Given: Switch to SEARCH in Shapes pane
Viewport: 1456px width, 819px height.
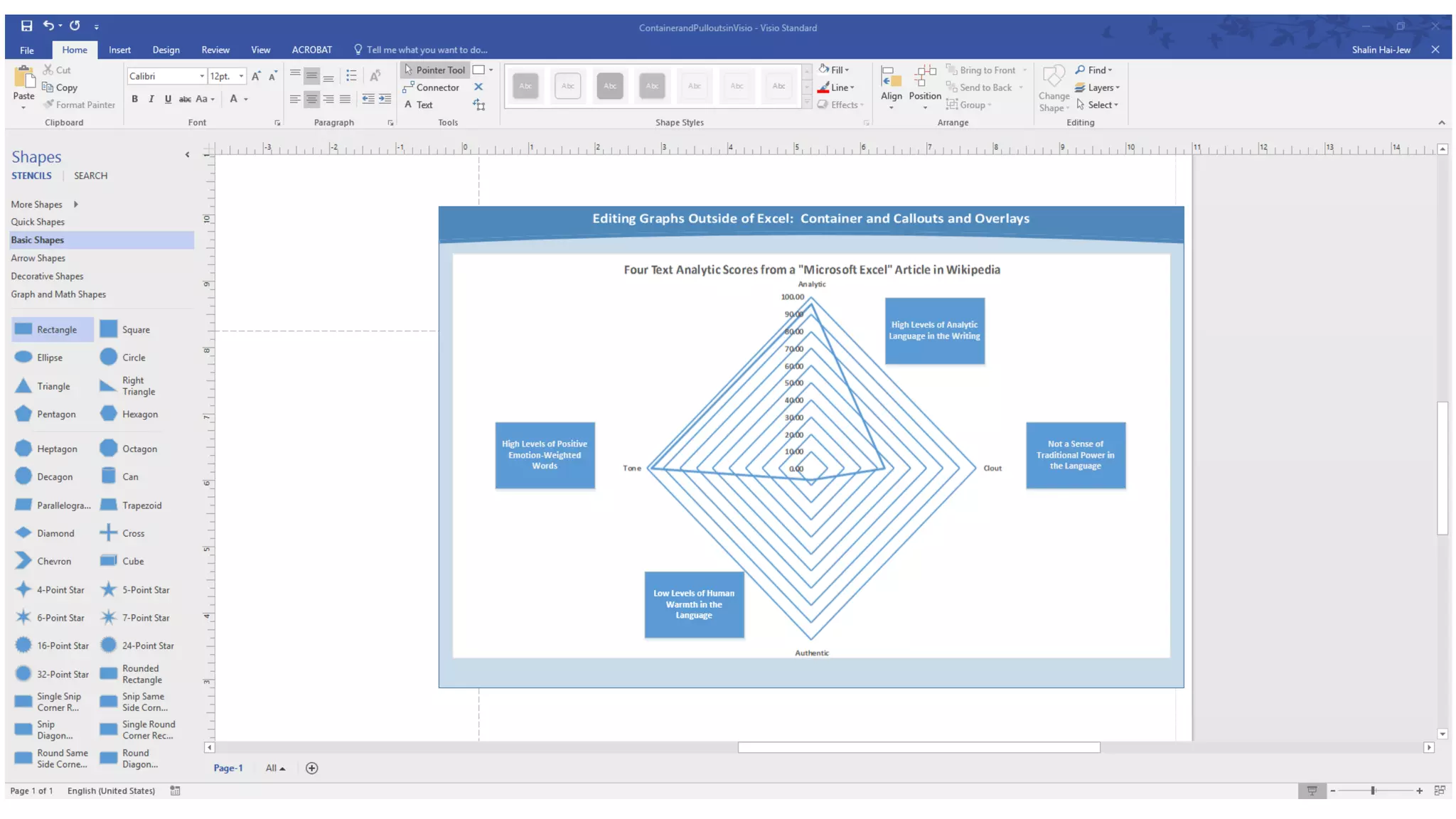Looking at the screenshot, I should pyautogui.click(x=90, y=176).
